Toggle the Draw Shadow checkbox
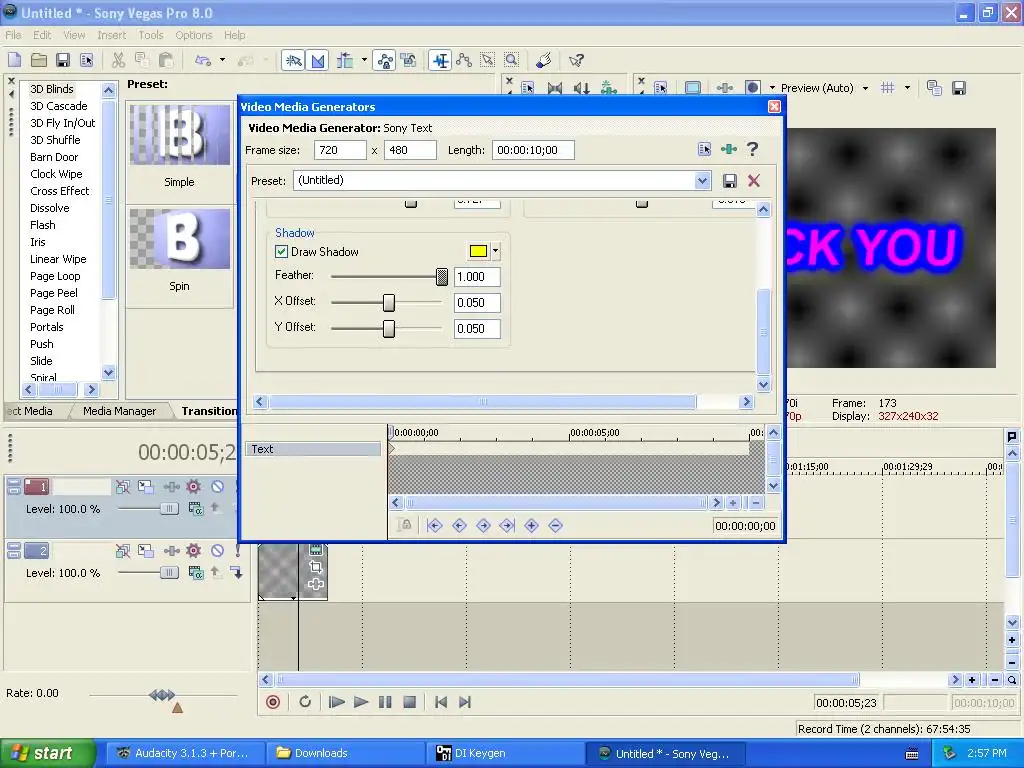1024x768 pixels. 281,251
